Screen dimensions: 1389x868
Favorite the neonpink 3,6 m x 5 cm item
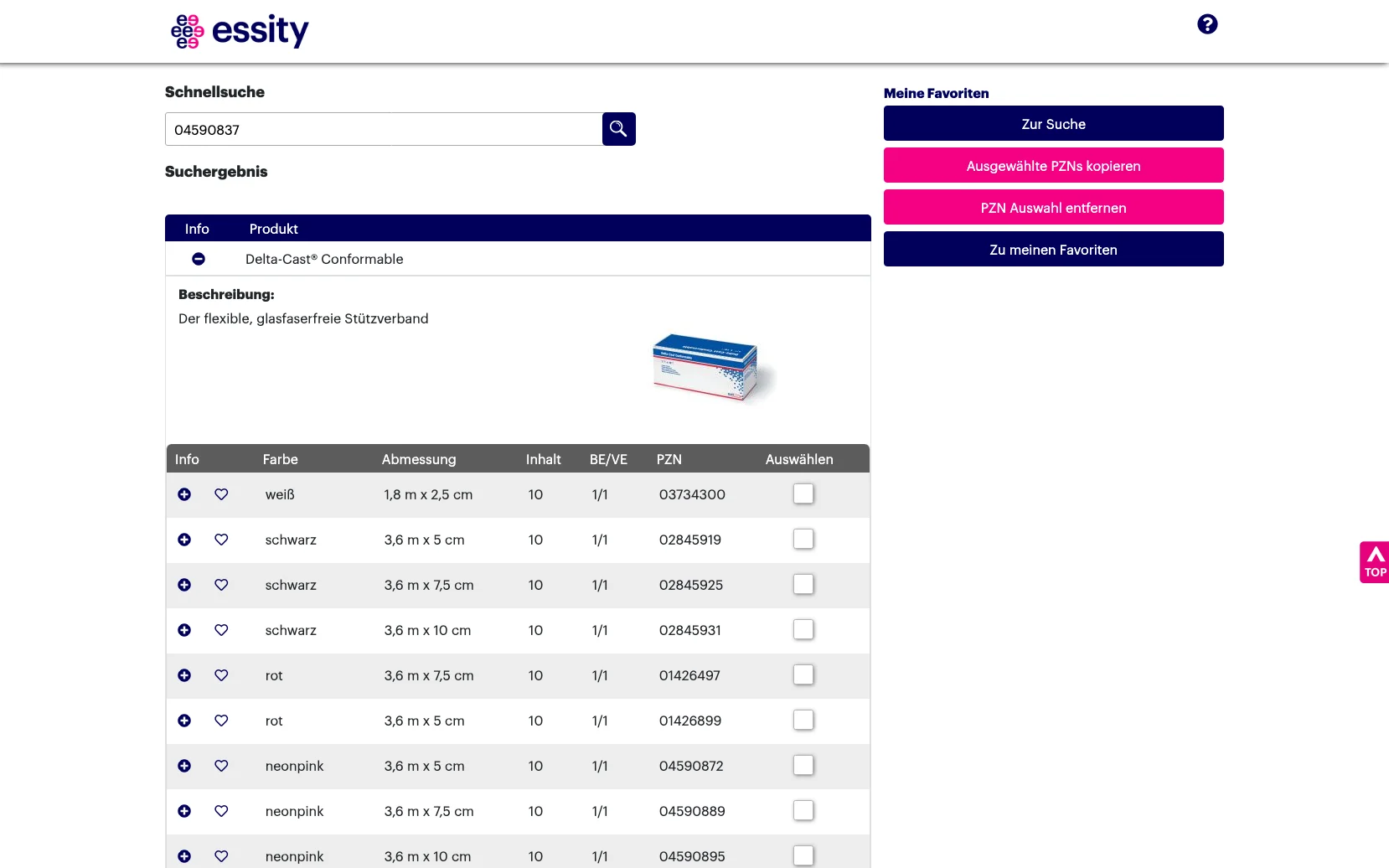coord(221,766)
